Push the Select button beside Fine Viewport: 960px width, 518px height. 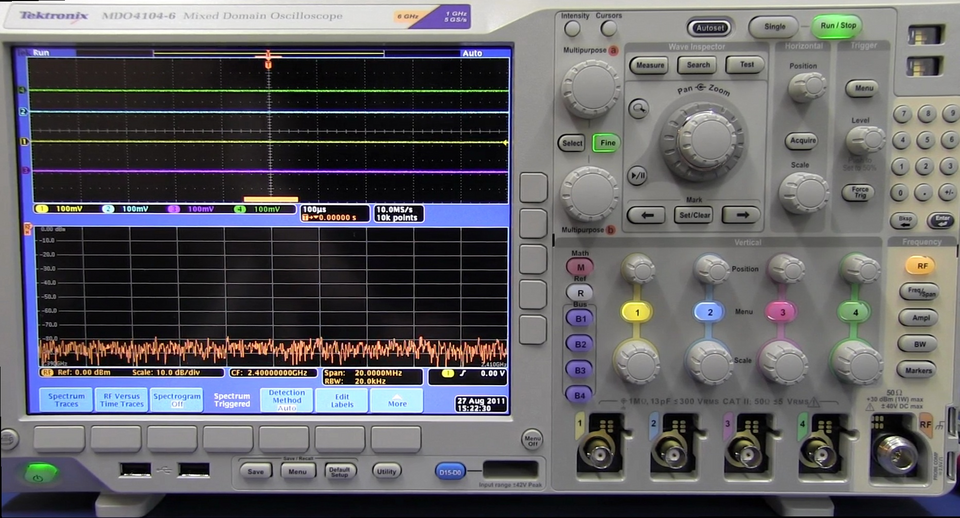pyautogui.click(x=572, y=143)
